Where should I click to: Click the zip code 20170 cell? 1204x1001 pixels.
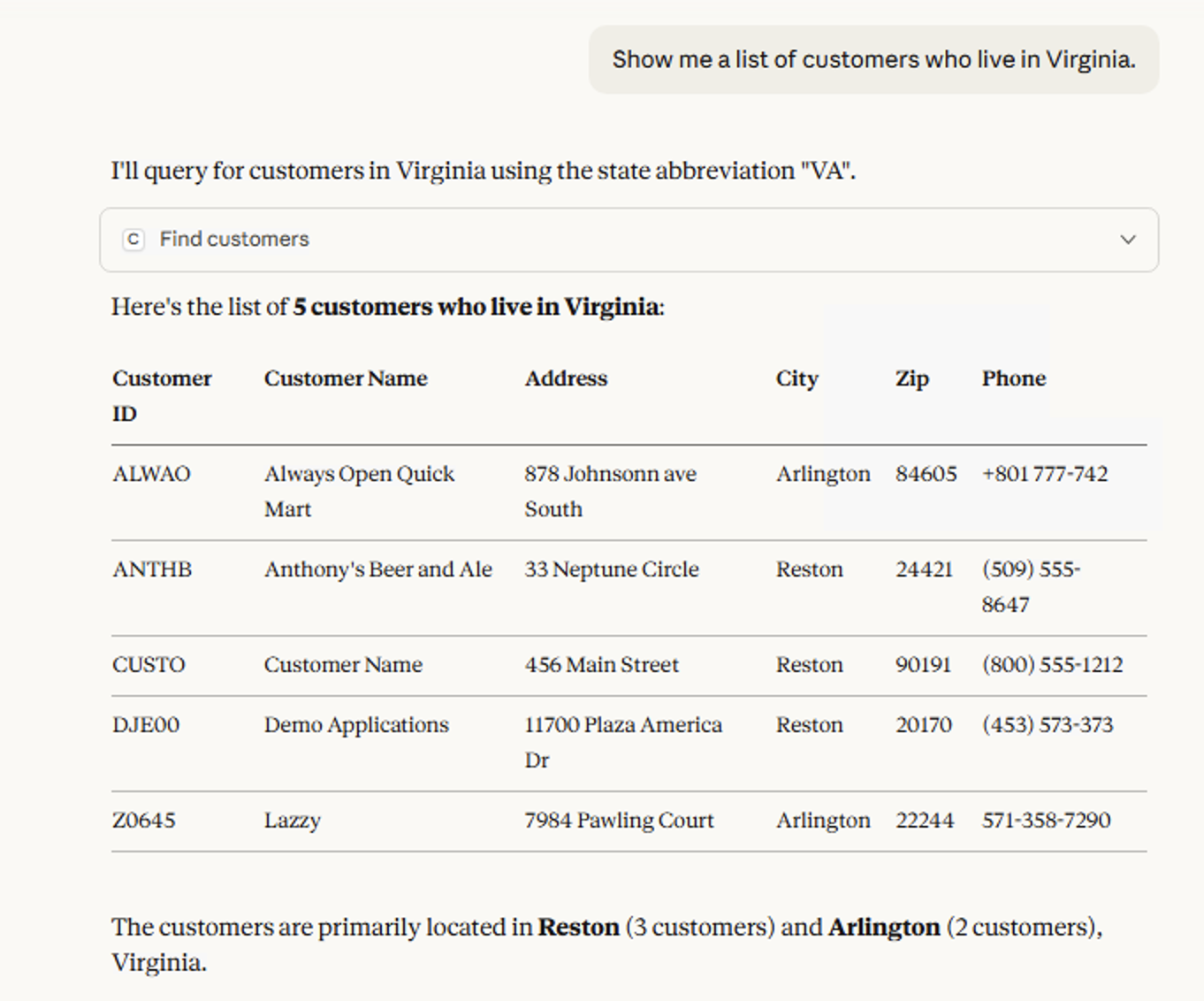(923, 725)
